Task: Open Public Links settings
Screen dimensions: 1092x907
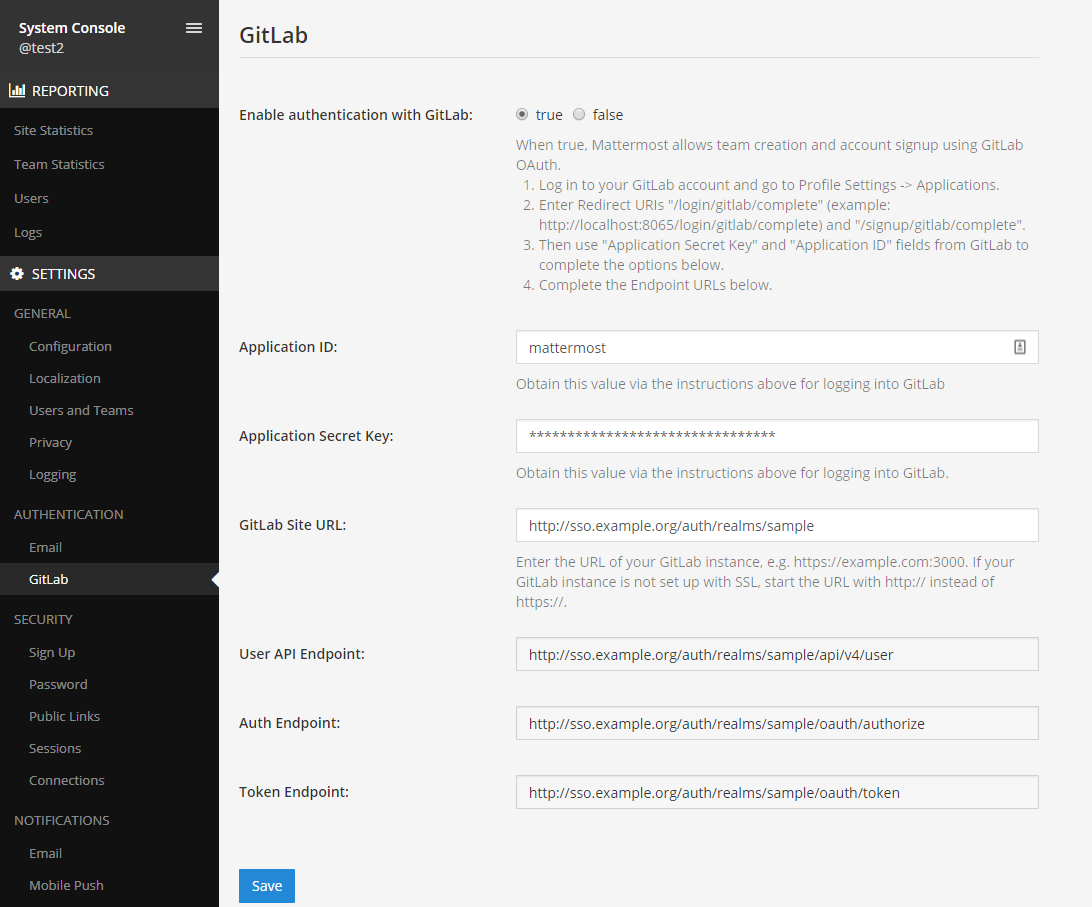Action: 64,716
